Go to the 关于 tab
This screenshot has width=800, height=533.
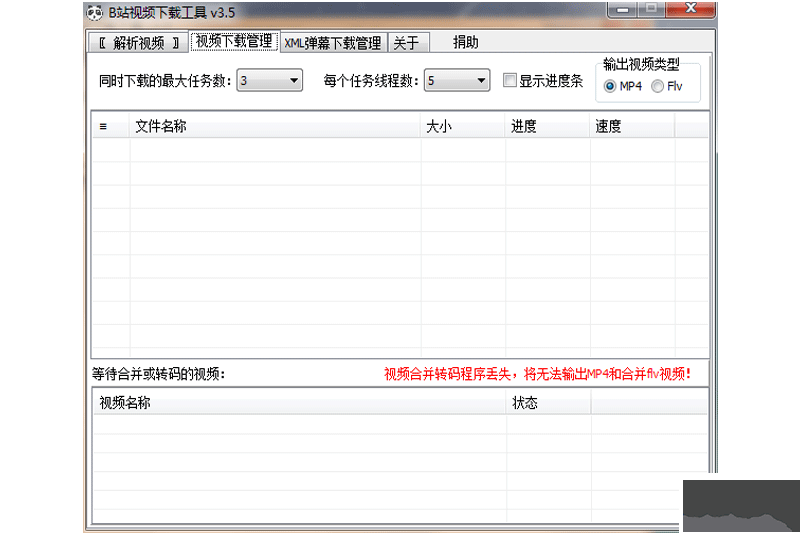[x=406, y=43]
